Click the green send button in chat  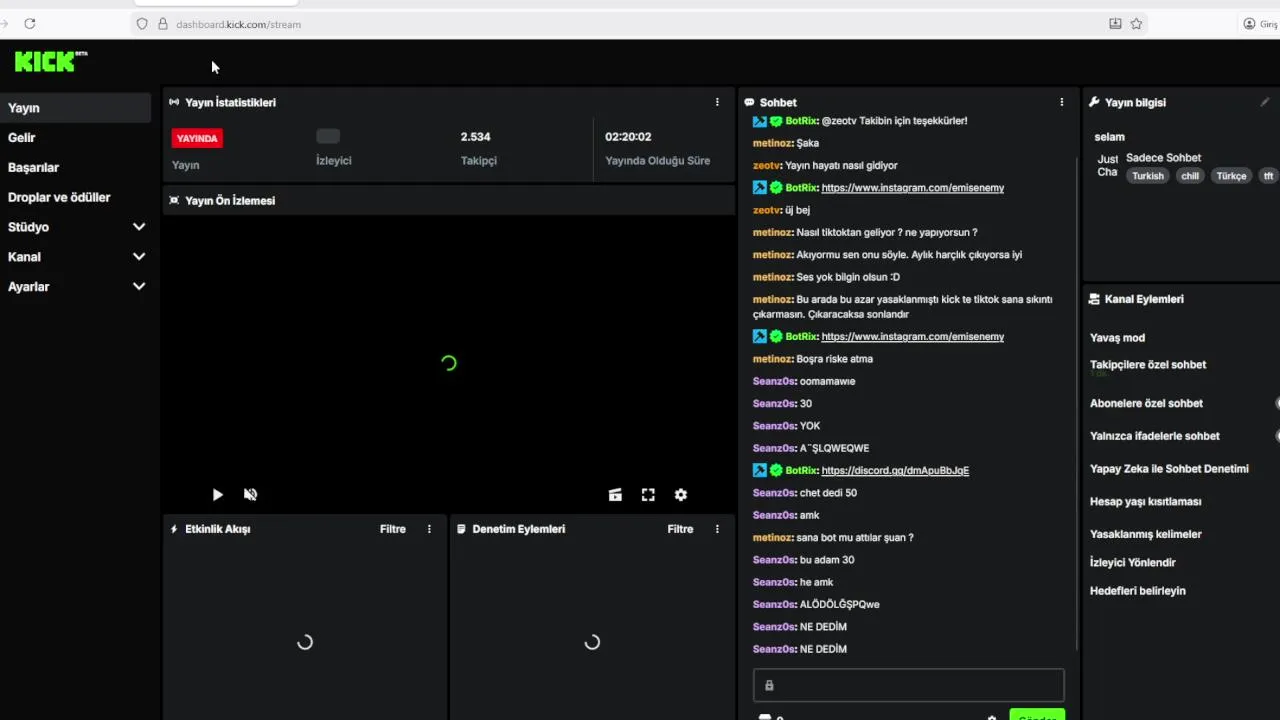click(x=1037, y=715)
